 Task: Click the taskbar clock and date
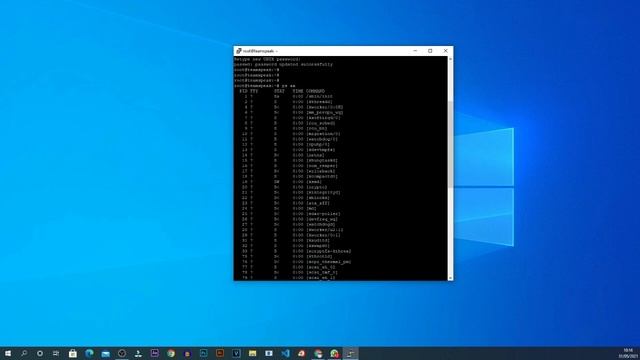coord(629,353)
